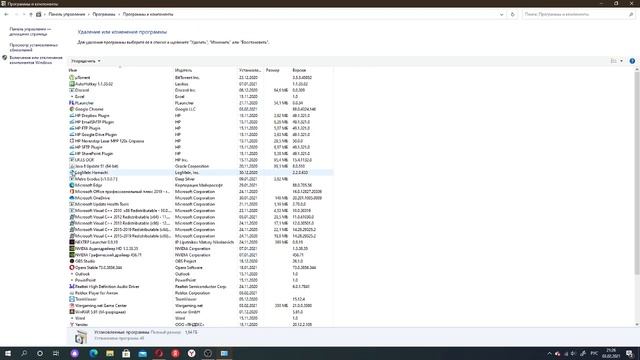Screen dimensions: 640x360
Task: Sort by Установлено date column header
Action: [250, 70]
